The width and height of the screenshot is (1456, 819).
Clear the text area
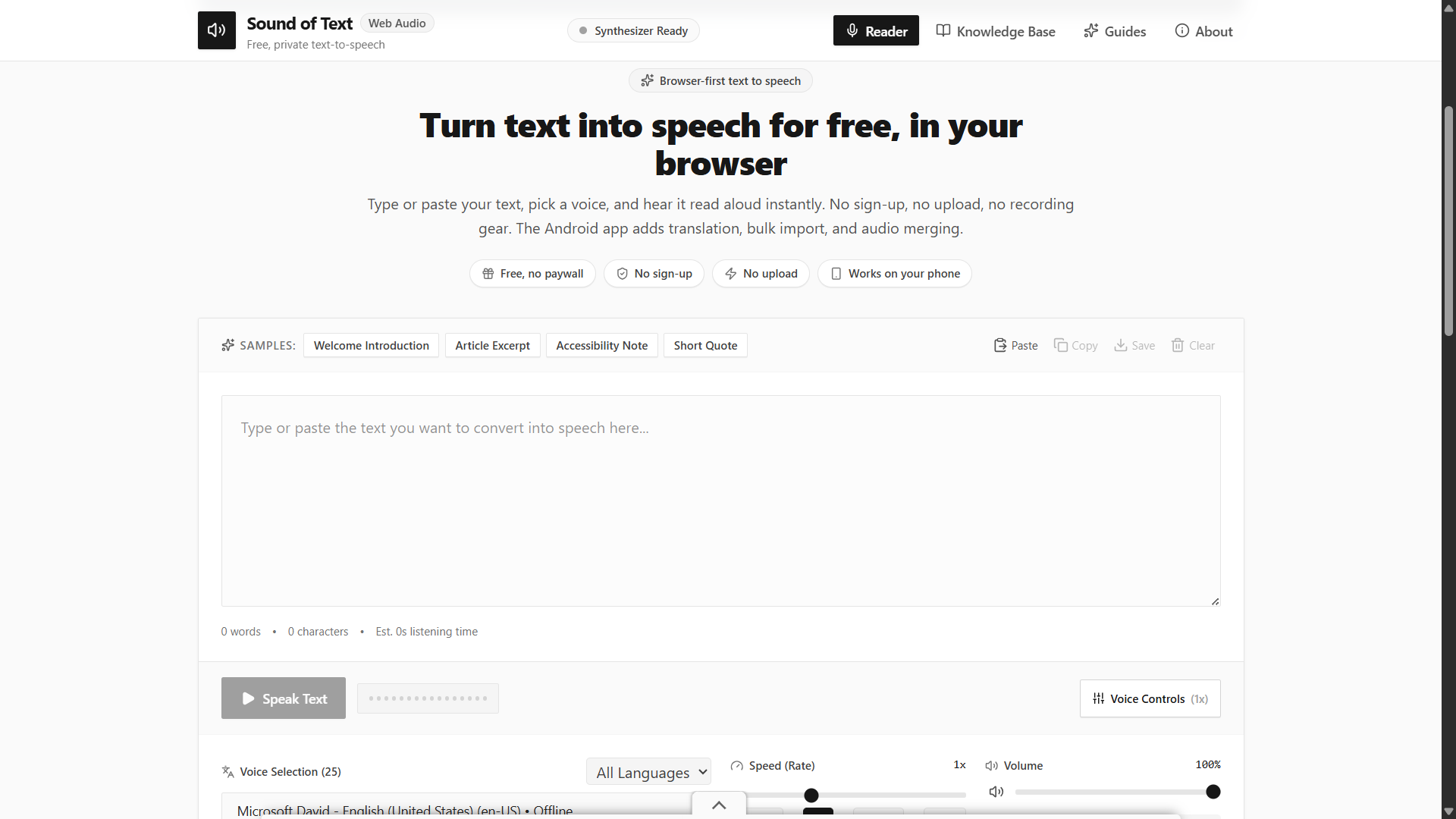click(x=1193, y=345)
